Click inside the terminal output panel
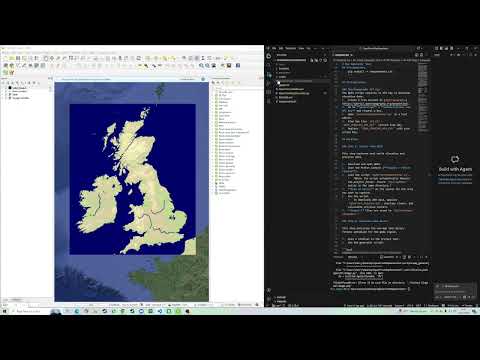This screenshot has height=360, width=480. [380, 277]
